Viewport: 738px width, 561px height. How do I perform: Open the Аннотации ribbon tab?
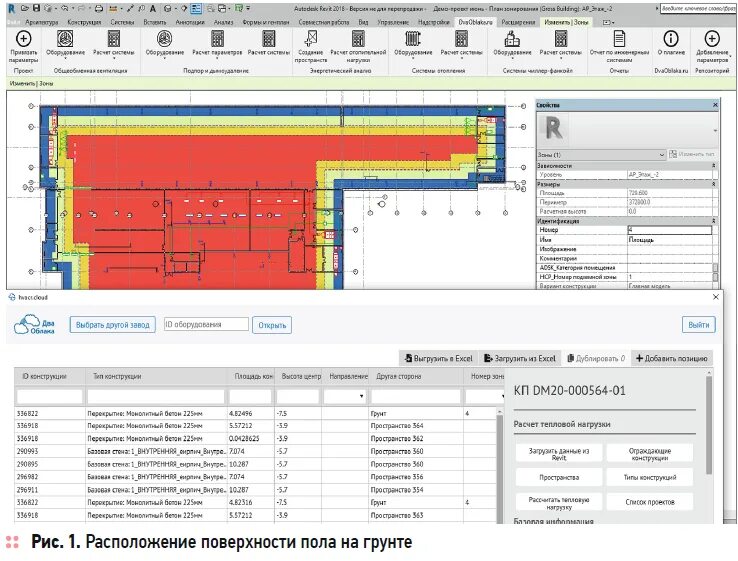[x=190, y=22]
